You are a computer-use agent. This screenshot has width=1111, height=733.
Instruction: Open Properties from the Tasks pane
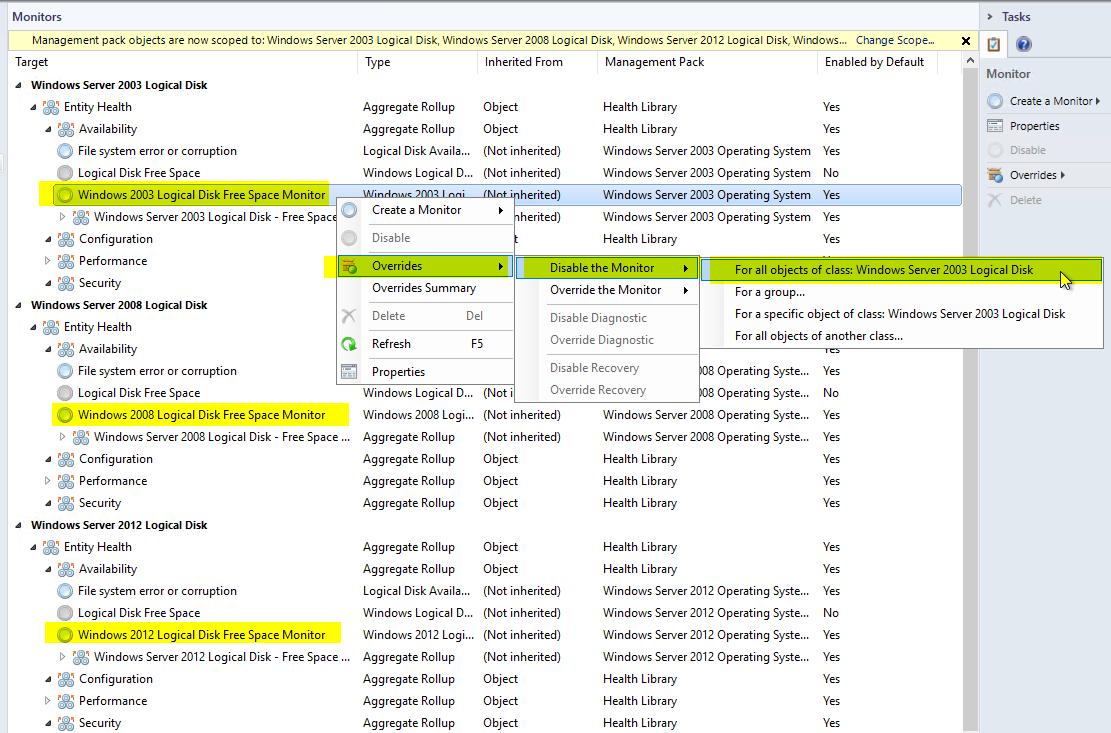click(x=1034, y=126)
